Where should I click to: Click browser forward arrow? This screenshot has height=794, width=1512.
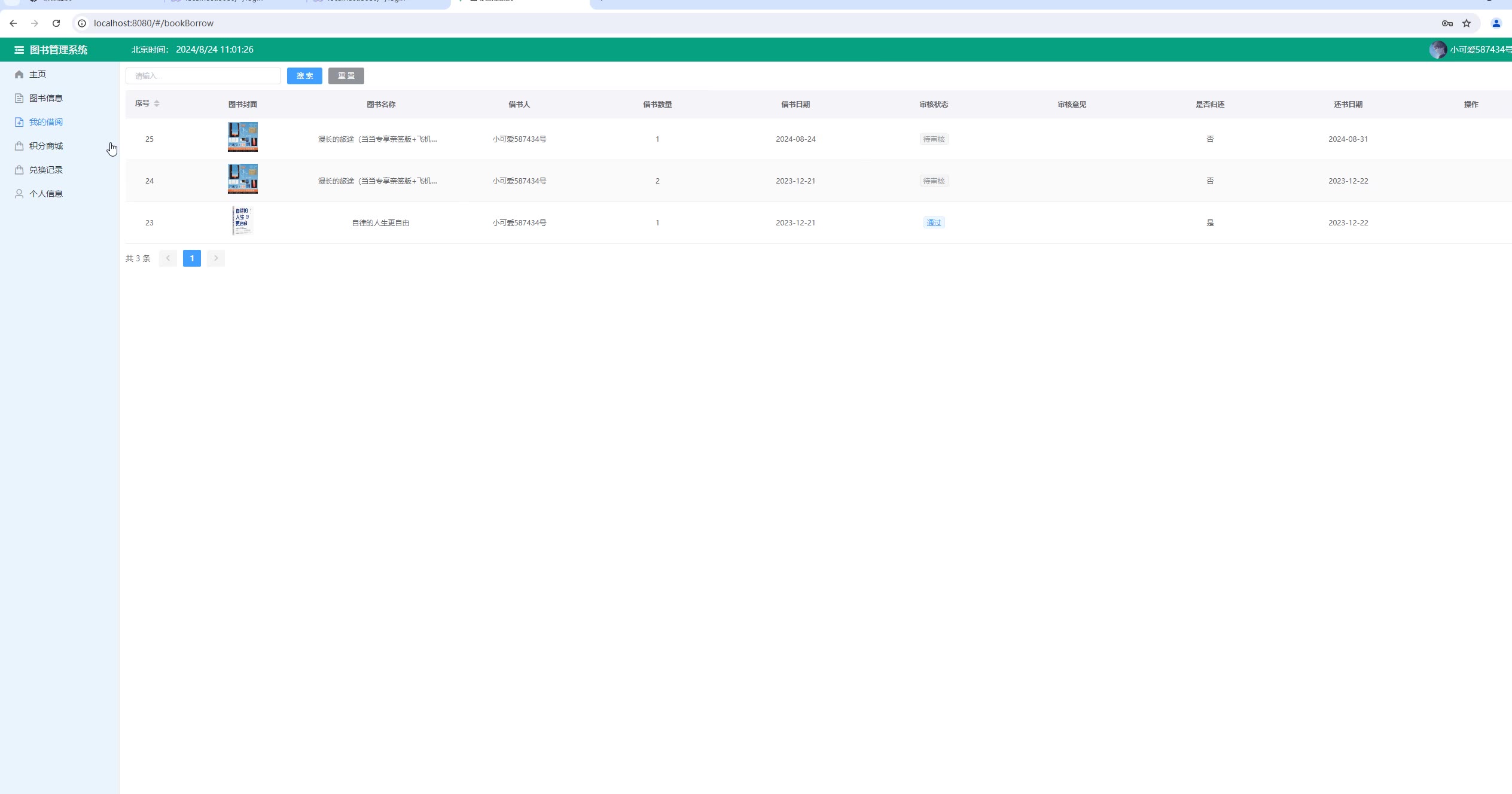(35, 23)
